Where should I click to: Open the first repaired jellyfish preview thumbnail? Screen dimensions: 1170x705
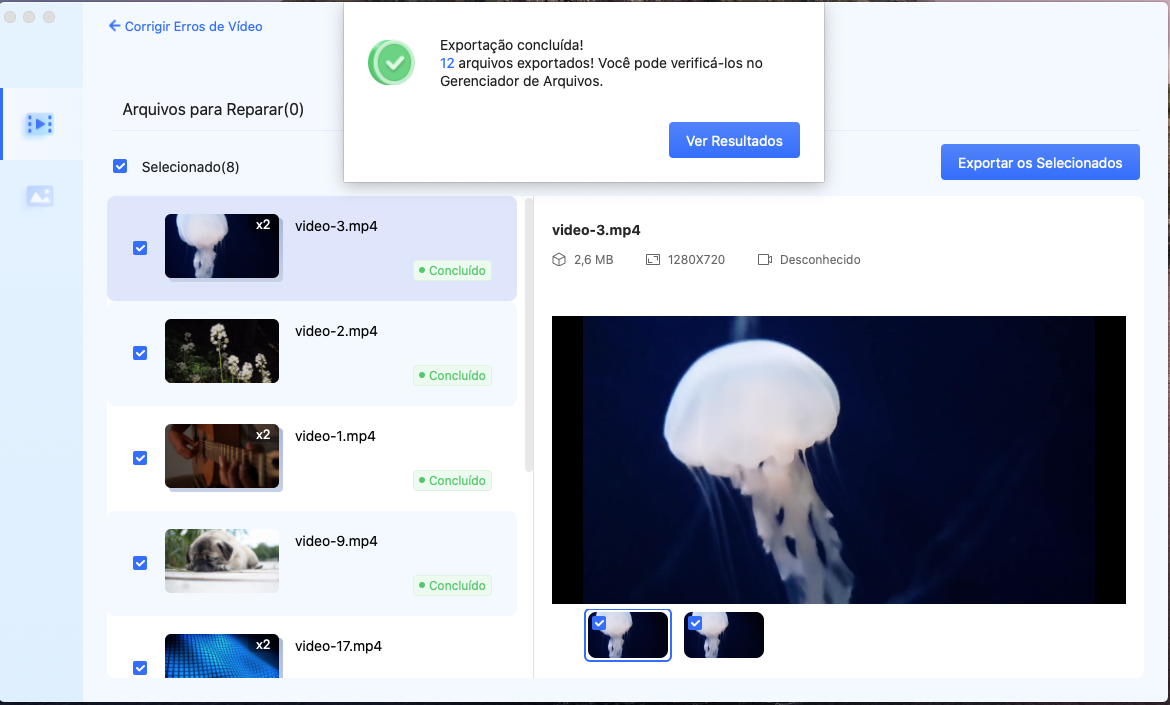(628, 635)
